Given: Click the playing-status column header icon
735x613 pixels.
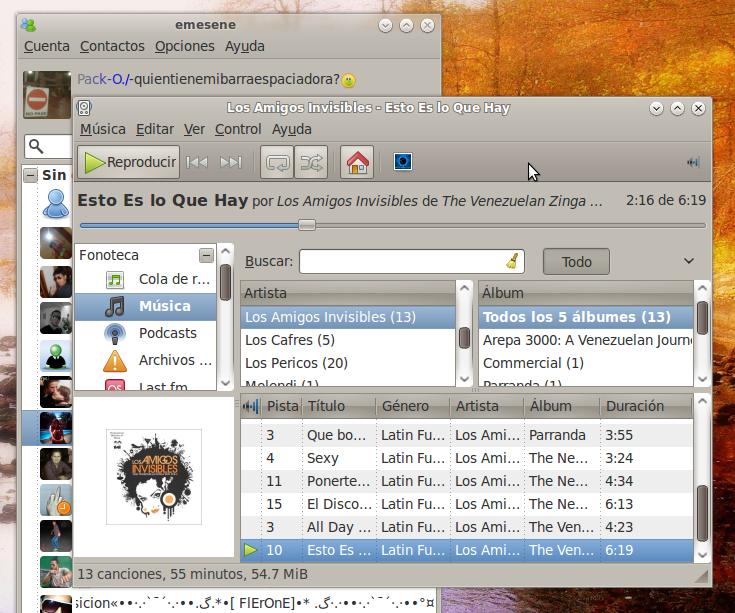Looking at the screenshot, I should point(251,406).
